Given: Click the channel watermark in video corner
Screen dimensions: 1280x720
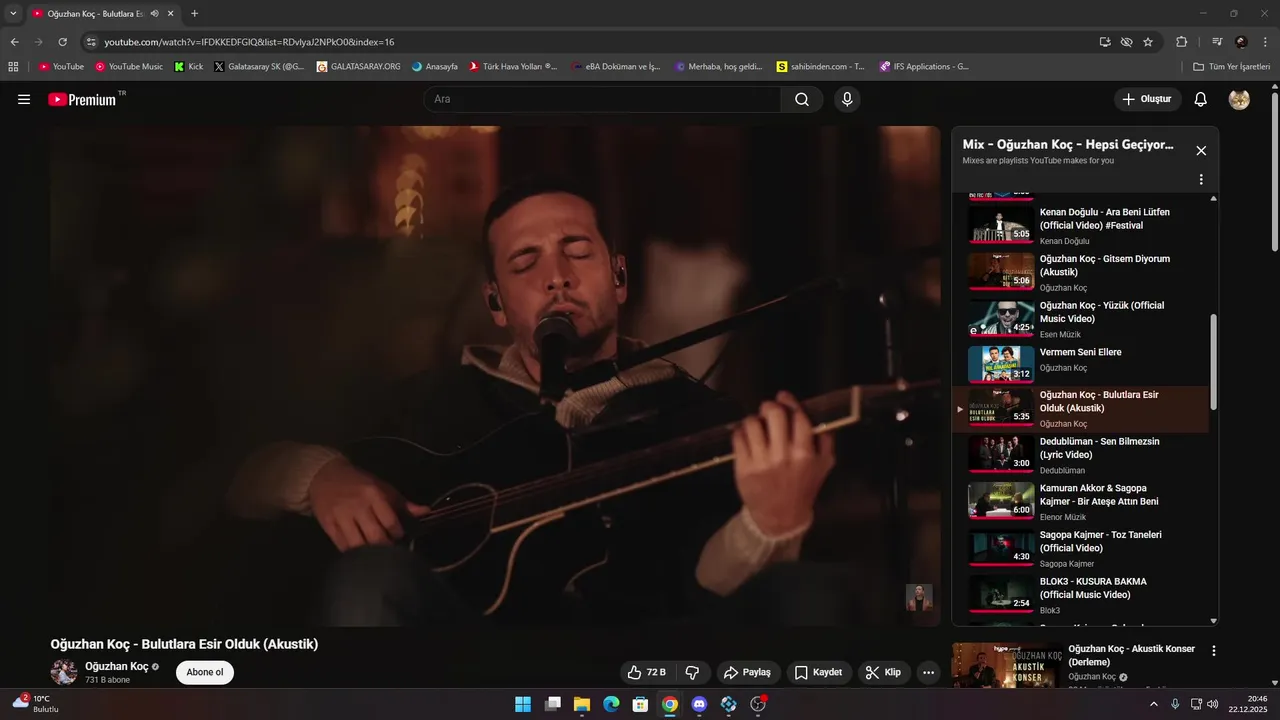Looking at the screenshot, I should pos(919,597).
